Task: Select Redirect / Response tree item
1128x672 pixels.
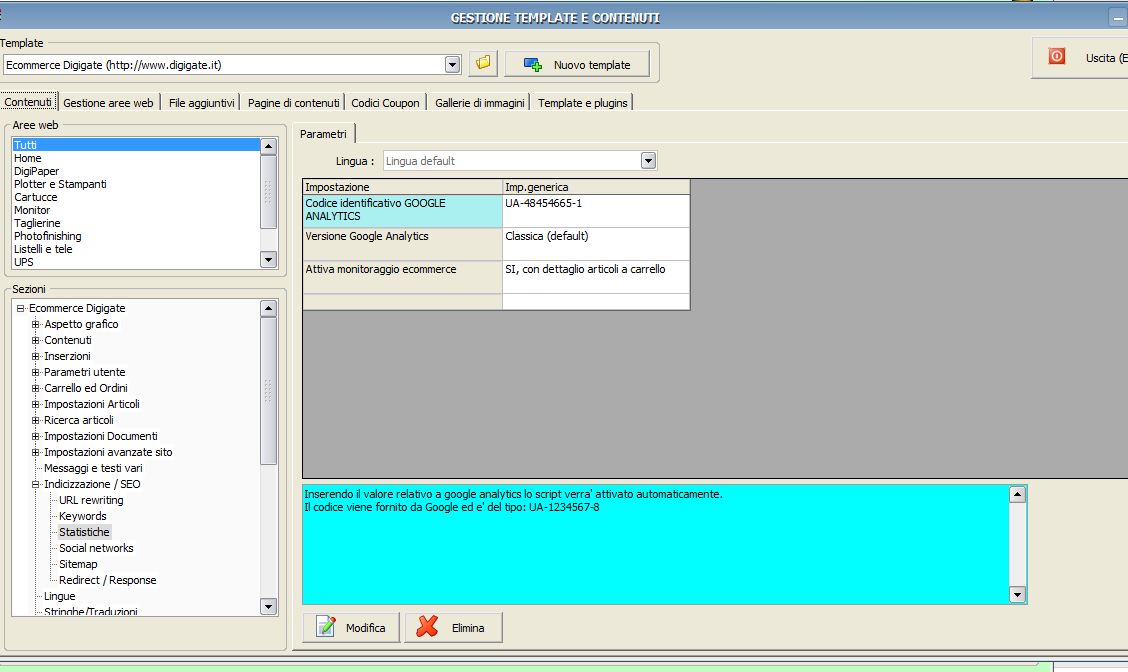Action: [107, 580]
